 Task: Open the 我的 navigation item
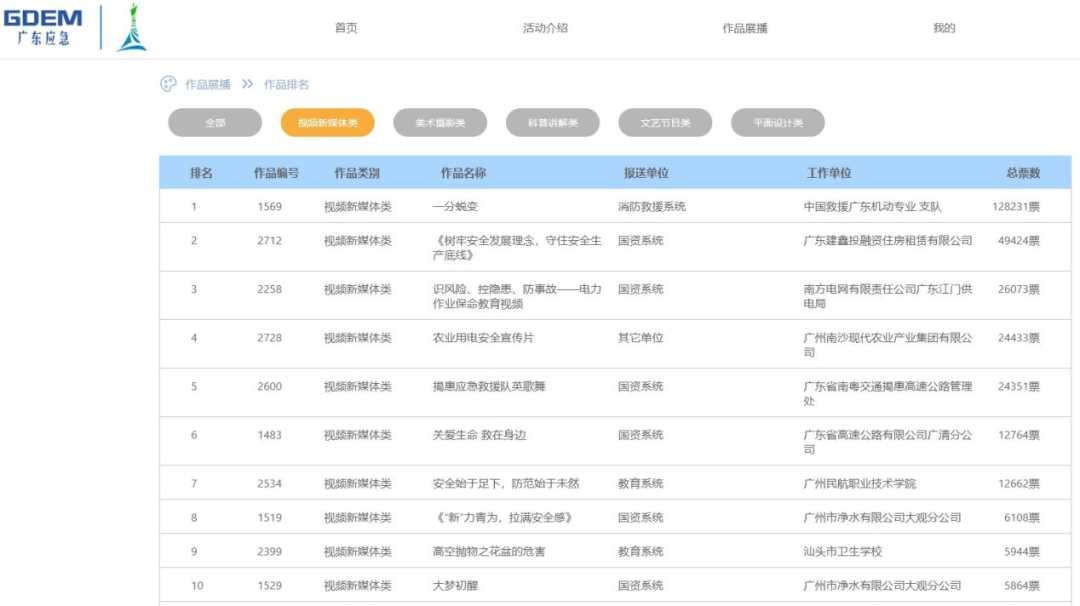tap(944, 28)
